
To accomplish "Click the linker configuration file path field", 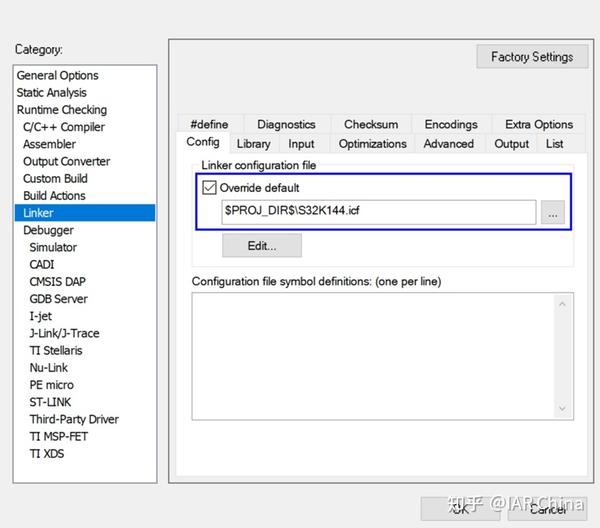I will pos(378,212).
